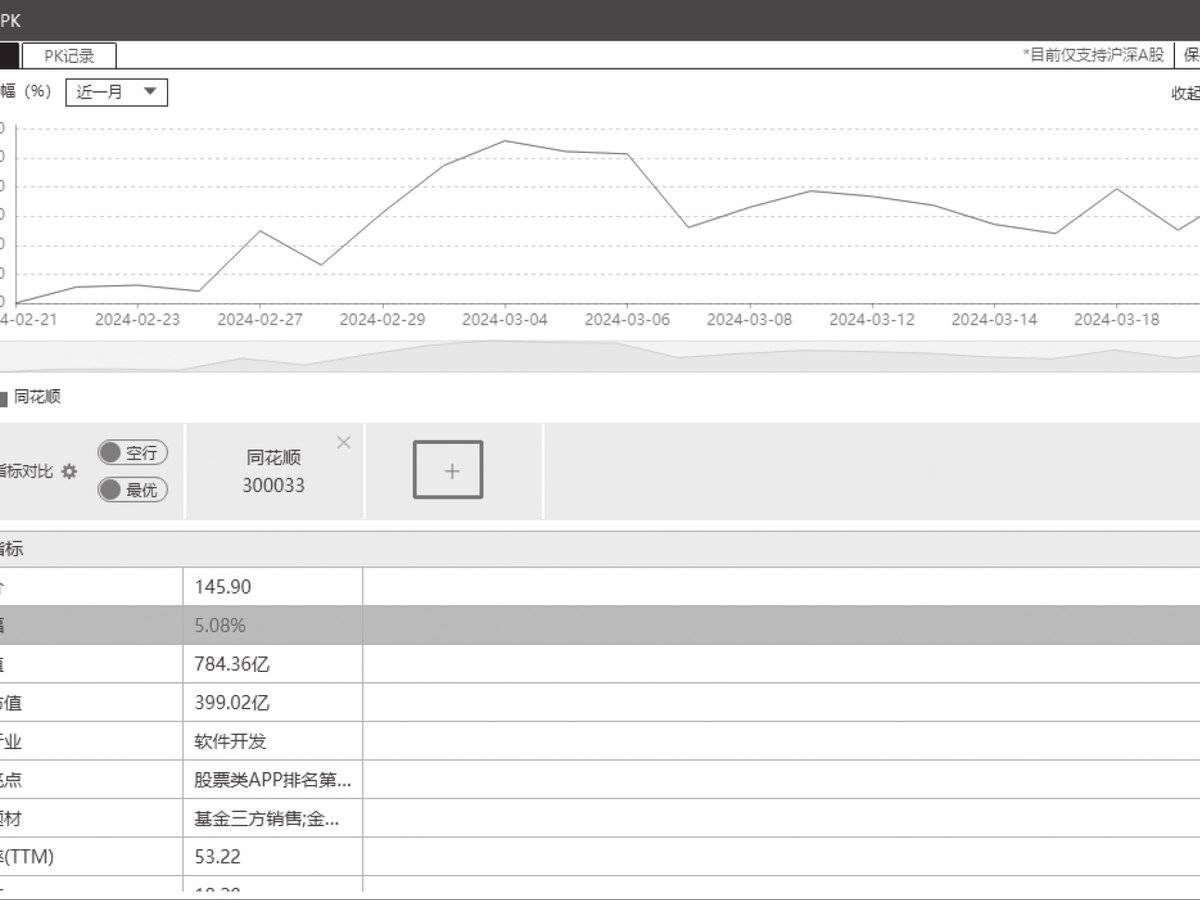
Task: Click the 股票类APP排名第... highlight cell
Action: click(x=272, y=780)
